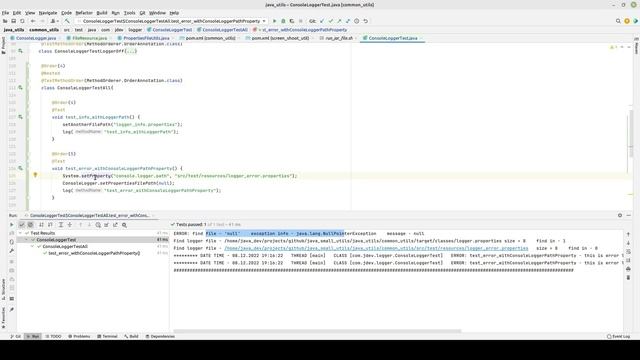Image resolution: width=640 pixels, height=360 pixels.
Task: Open the Problems tool window
Action: 79,336
